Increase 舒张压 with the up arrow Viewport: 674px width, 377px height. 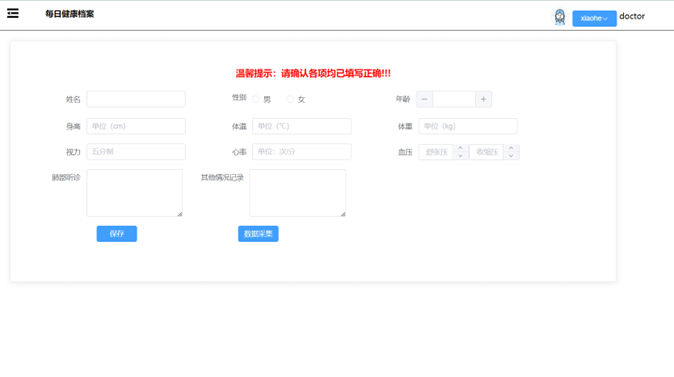(460, 148)
